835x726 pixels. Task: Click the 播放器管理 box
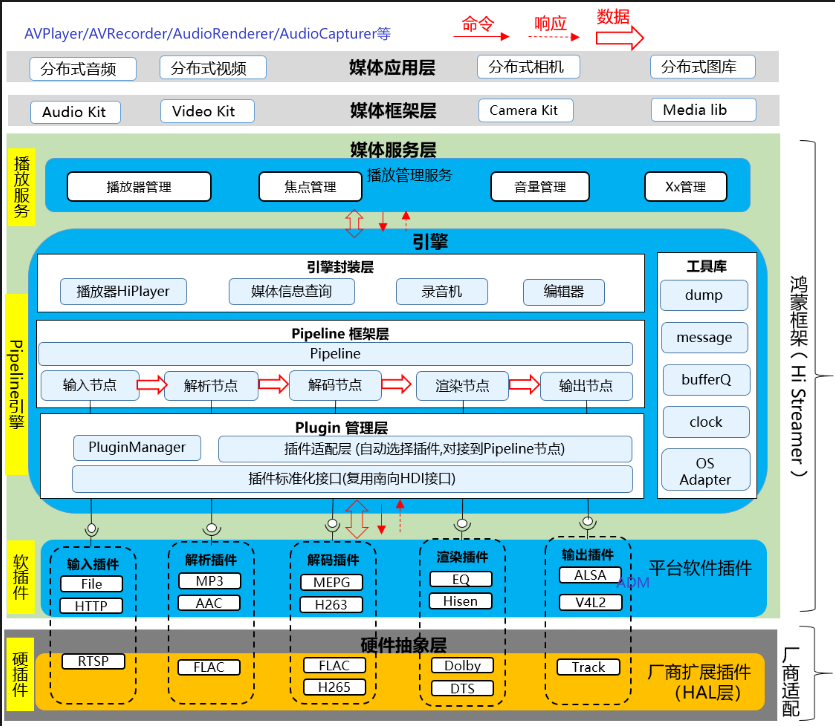[139, 186]
